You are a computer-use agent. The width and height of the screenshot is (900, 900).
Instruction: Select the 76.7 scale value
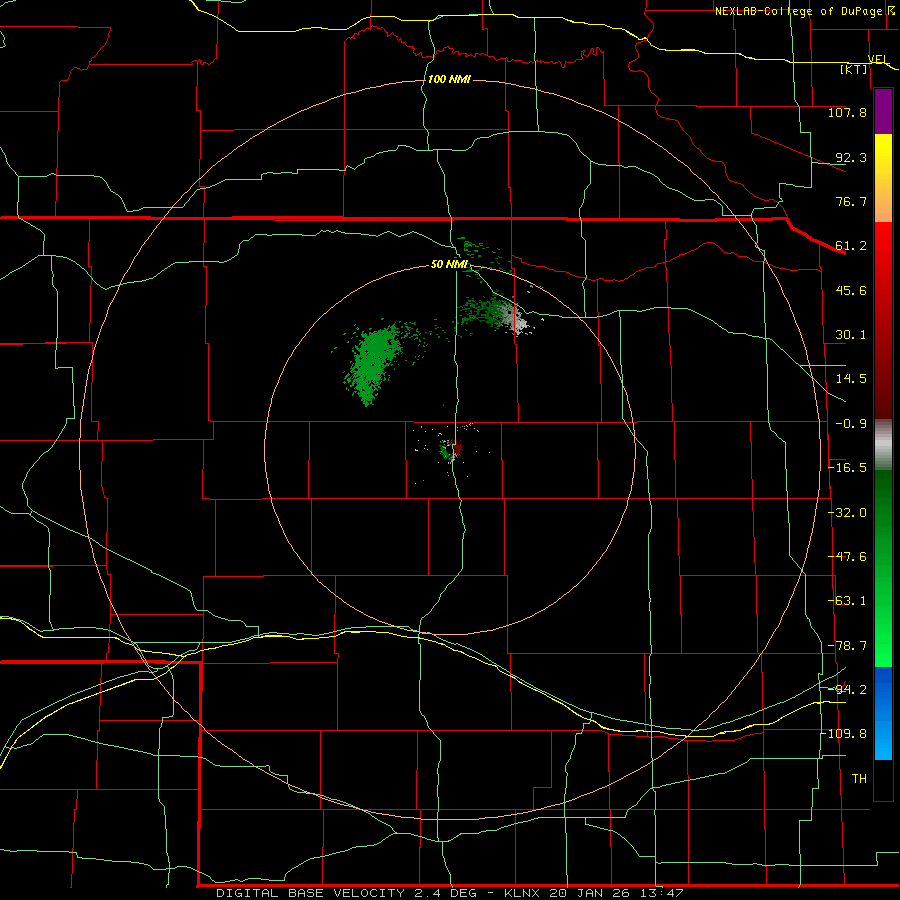coord(851,201)
